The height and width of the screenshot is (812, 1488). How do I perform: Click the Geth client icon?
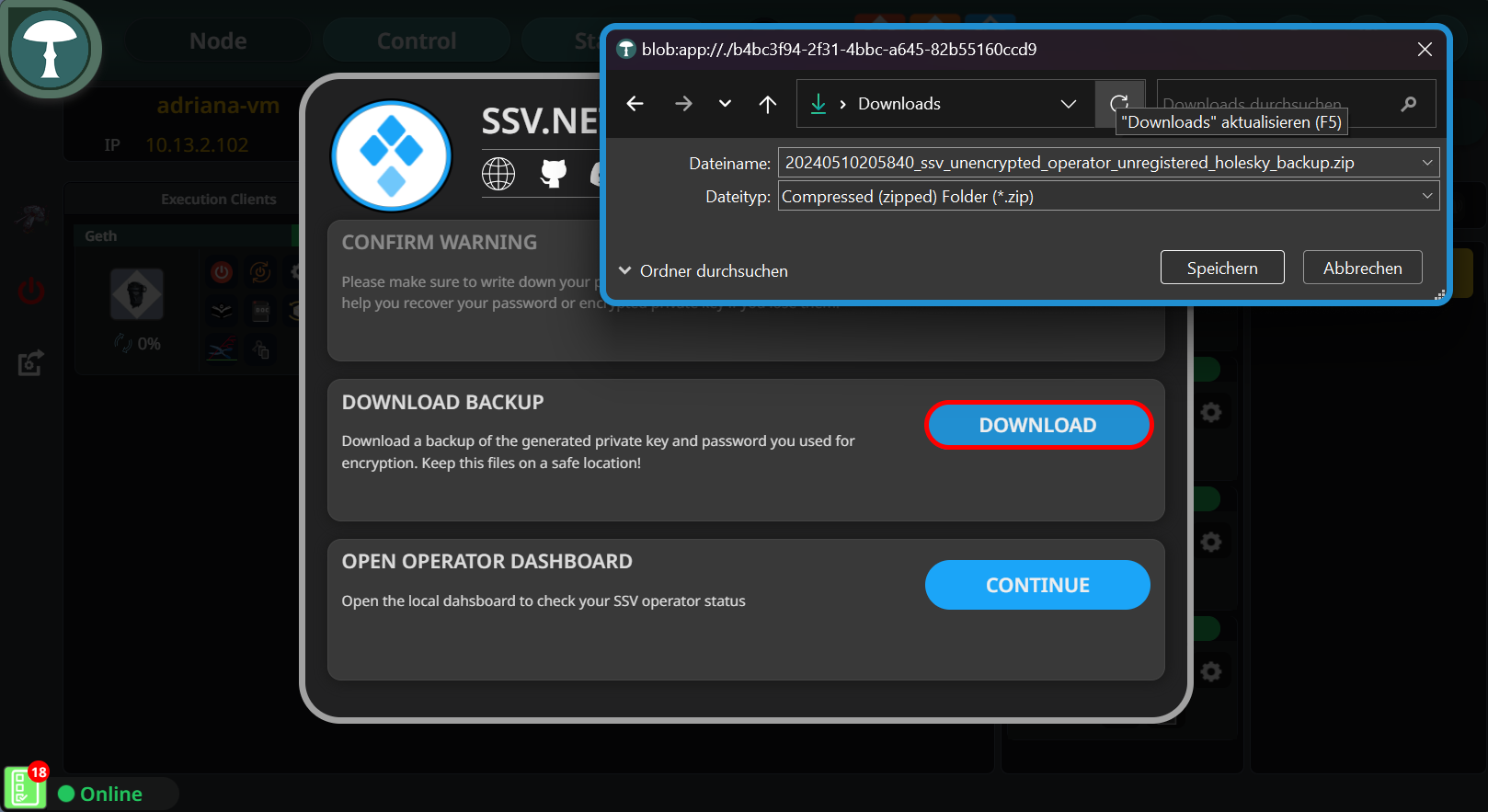137,295
